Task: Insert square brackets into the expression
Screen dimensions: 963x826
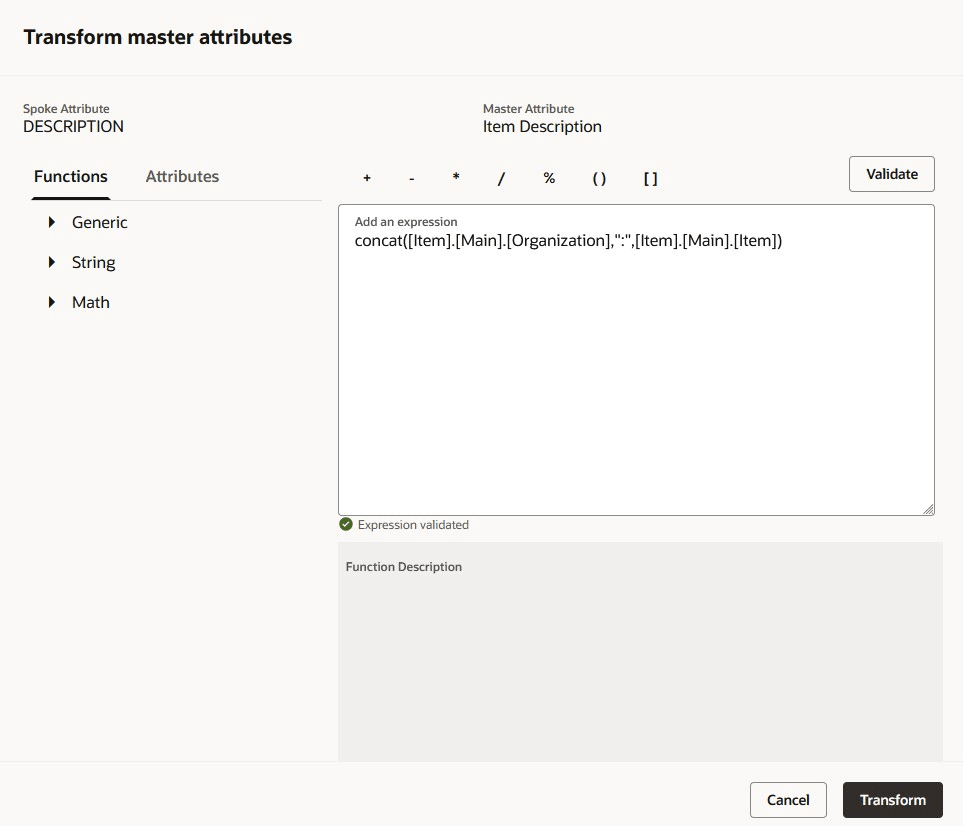Action: [x=650, y=178]
